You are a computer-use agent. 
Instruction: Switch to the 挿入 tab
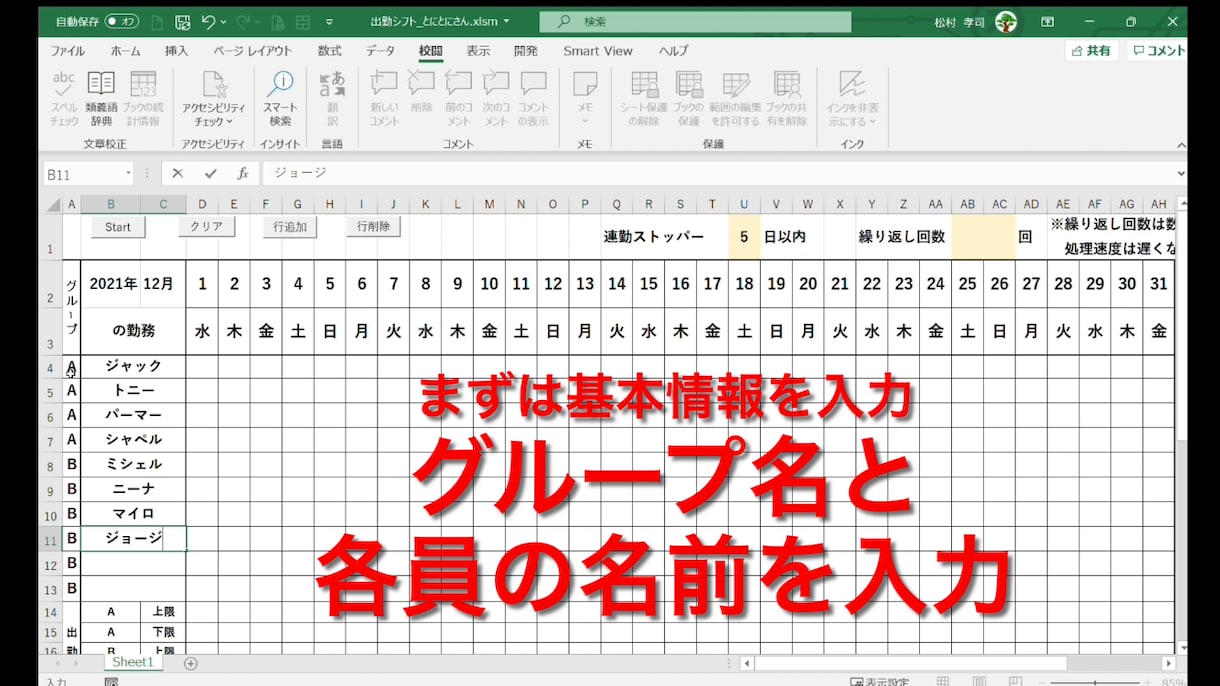coord(176,51)
